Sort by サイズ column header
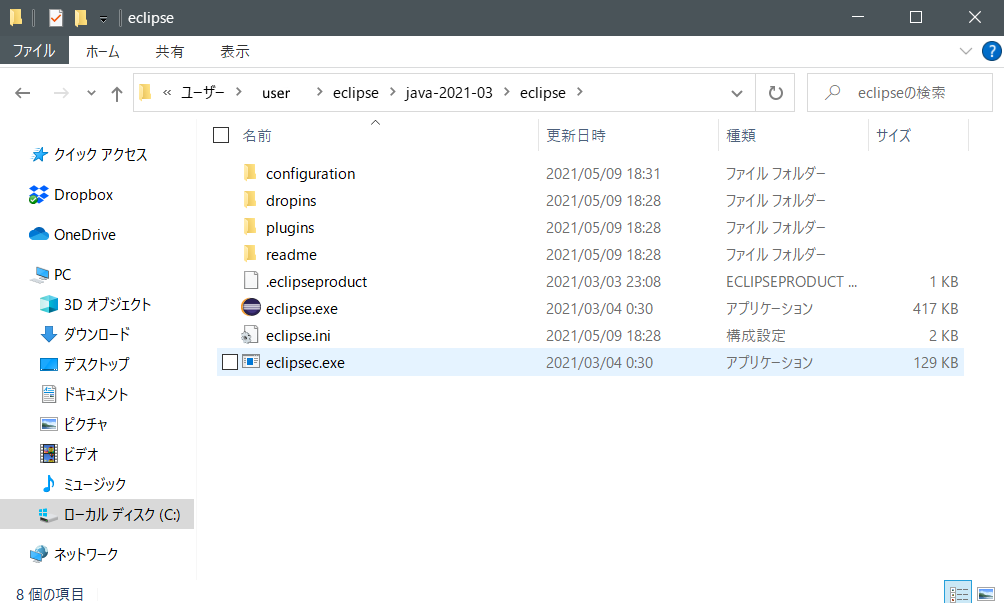 [893, 136]
